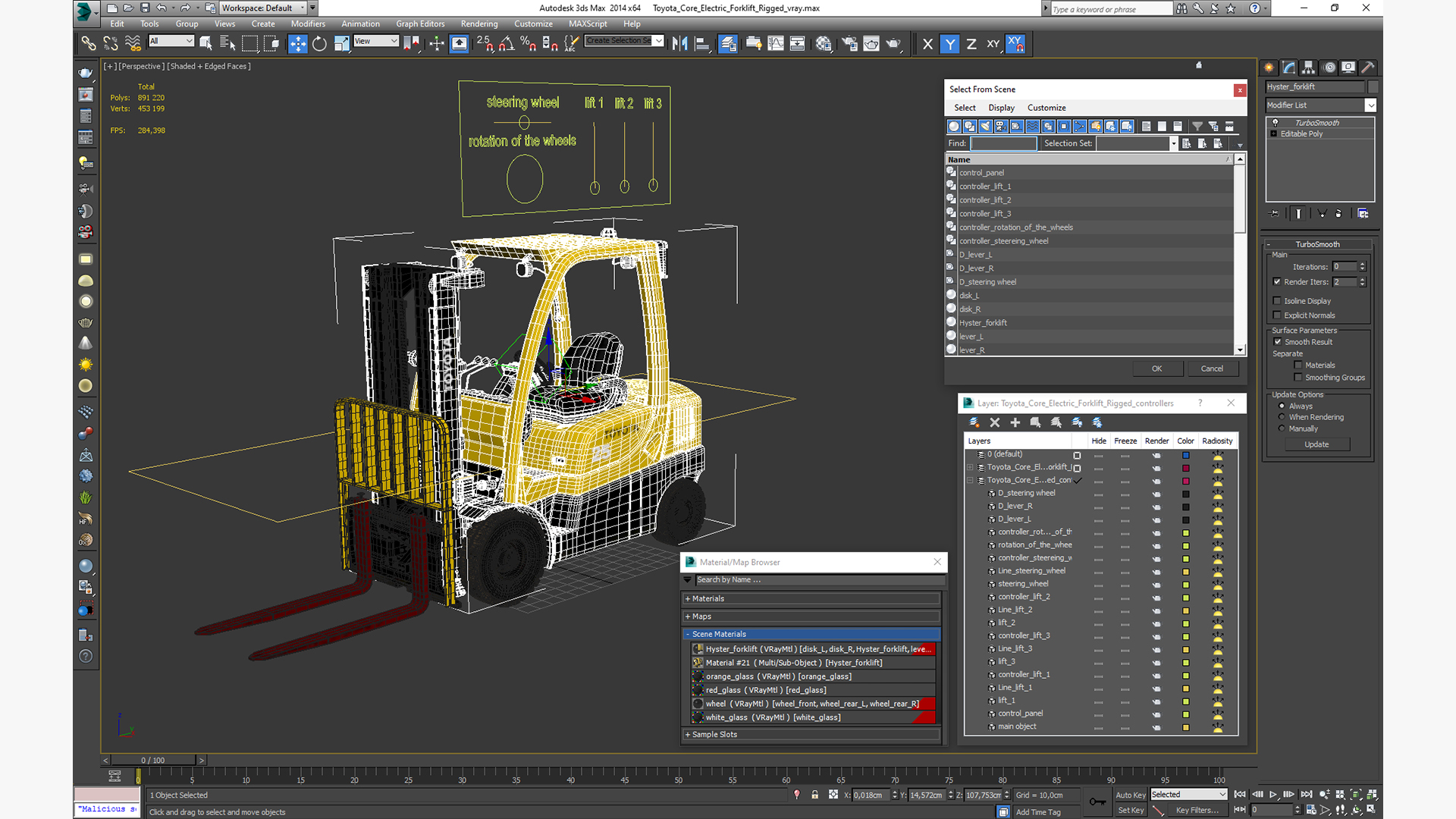Open Create Selection Set dropdown
Screen dimensions: 1456x819
[x=658, y=41]
